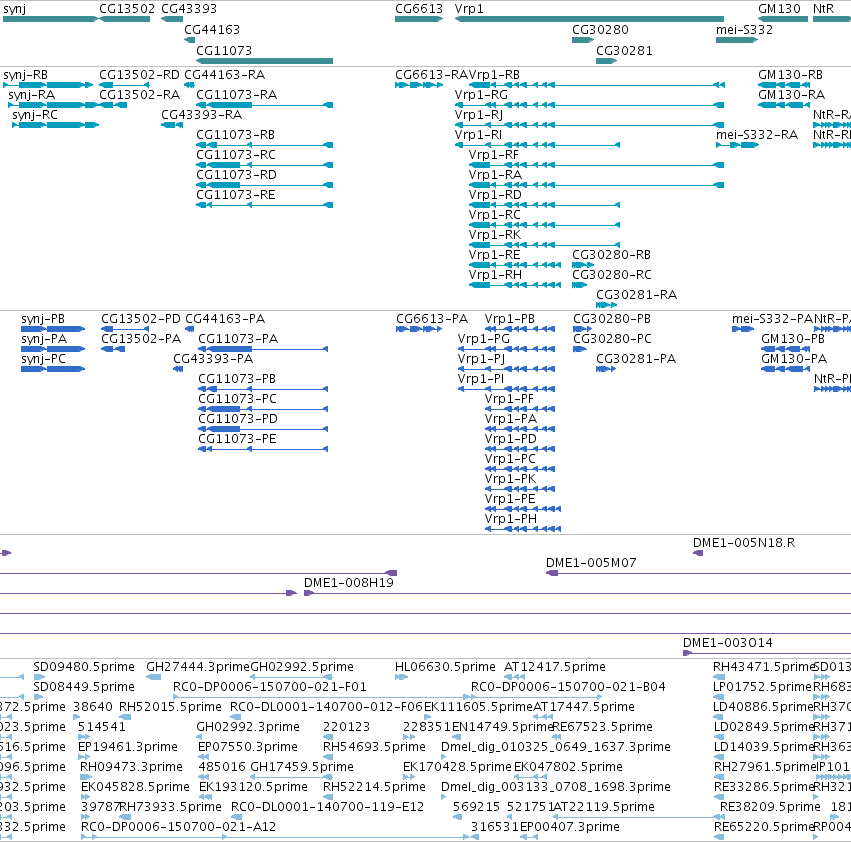The image size is (851, 842).
Task: Select the NtR gene label
Action: click(823, 9)
